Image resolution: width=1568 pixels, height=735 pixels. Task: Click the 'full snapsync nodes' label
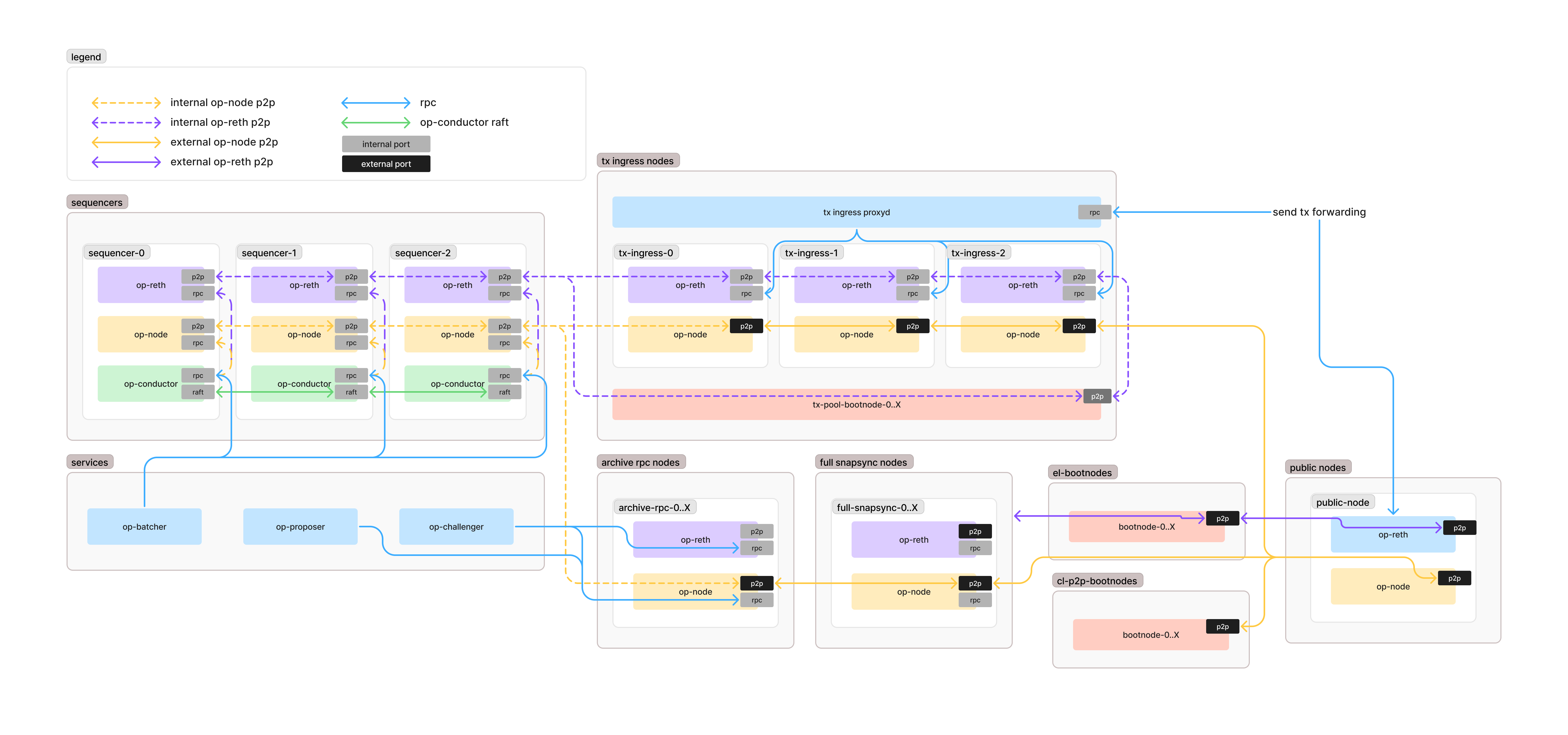click(x=864, y=462)
